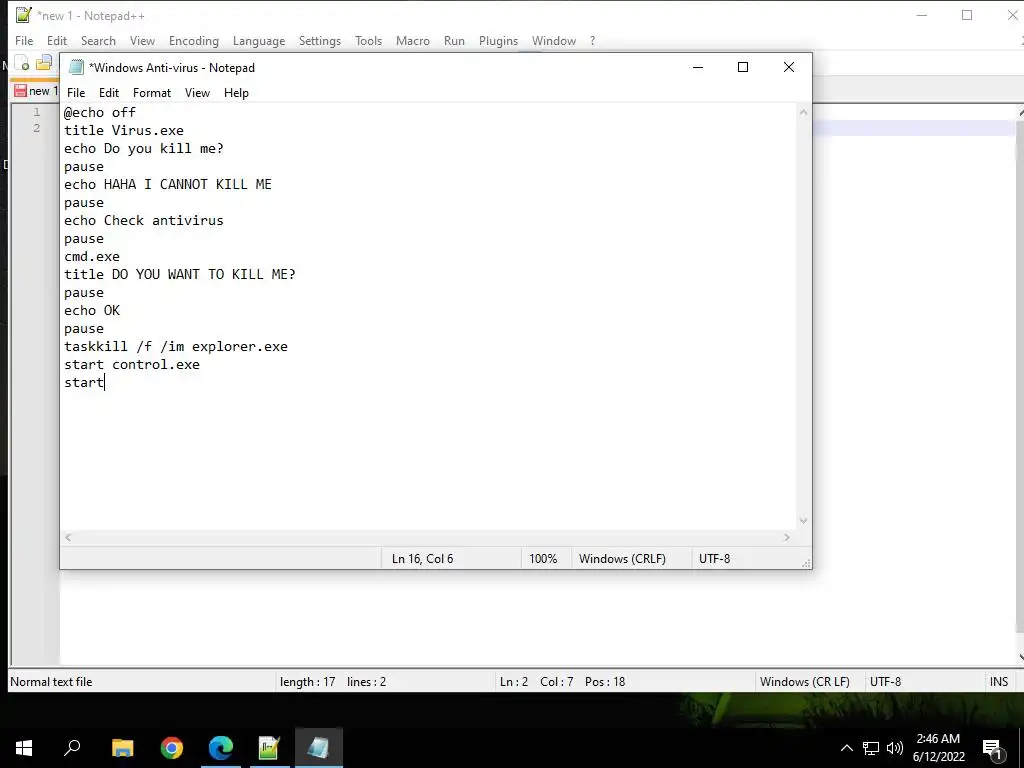
Task: Open the Window menu in Notepad++
Action: coord(554,40)
